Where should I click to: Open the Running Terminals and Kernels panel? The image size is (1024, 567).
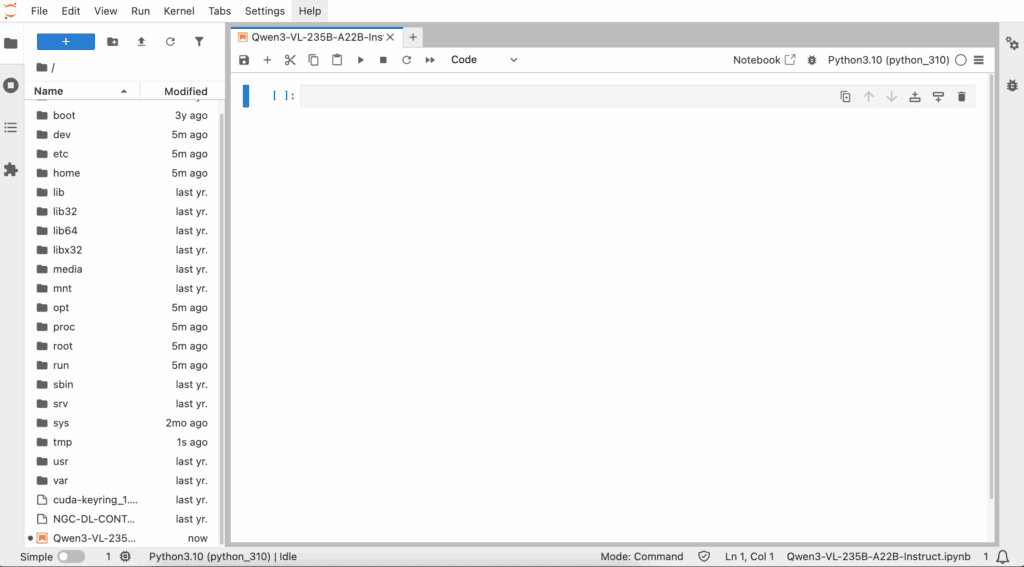click(11, 85)
